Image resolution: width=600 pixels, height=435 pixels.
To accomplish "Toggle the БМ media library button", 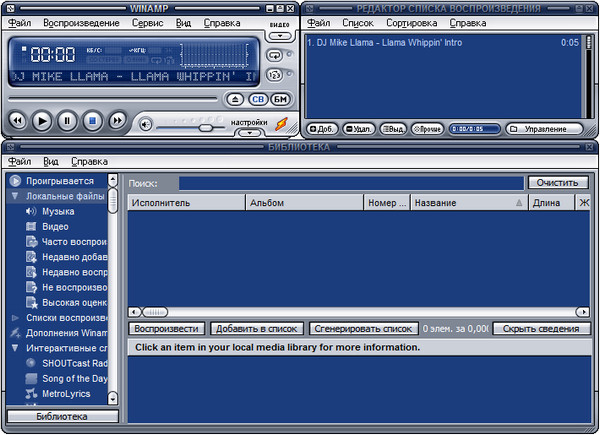I will [280, 99].
